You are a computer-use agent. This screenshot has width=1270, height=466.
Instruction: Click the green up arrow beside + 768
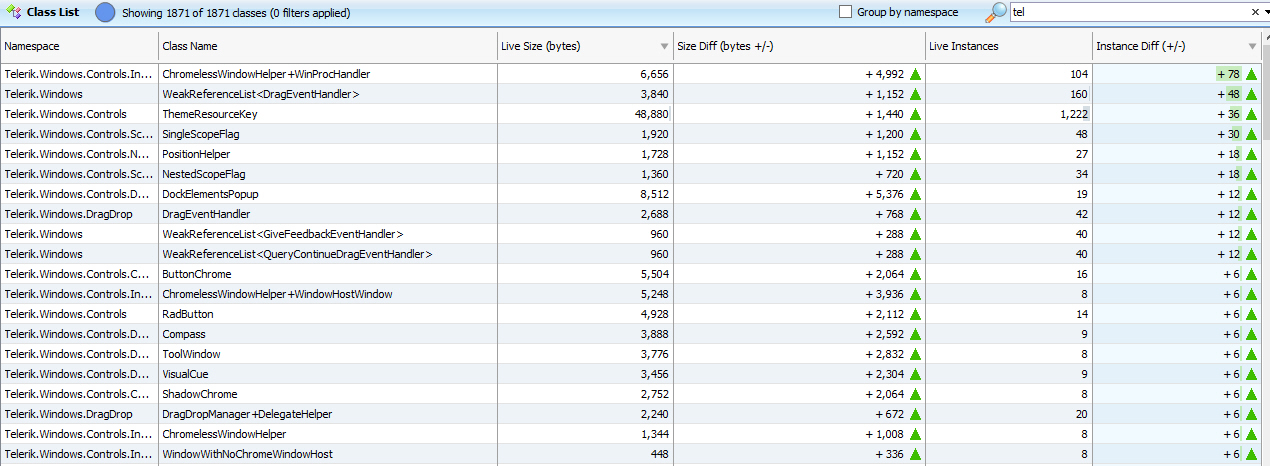[915, 214]
